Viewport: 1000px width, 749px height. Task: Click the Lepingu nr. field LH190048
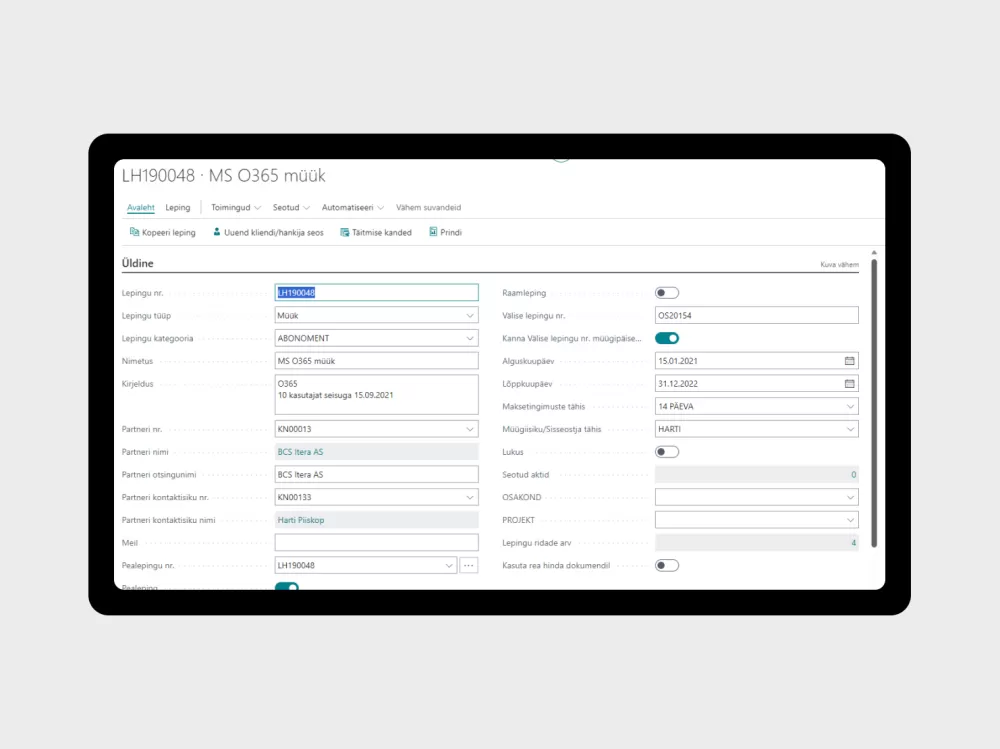(x=376, y=293)
